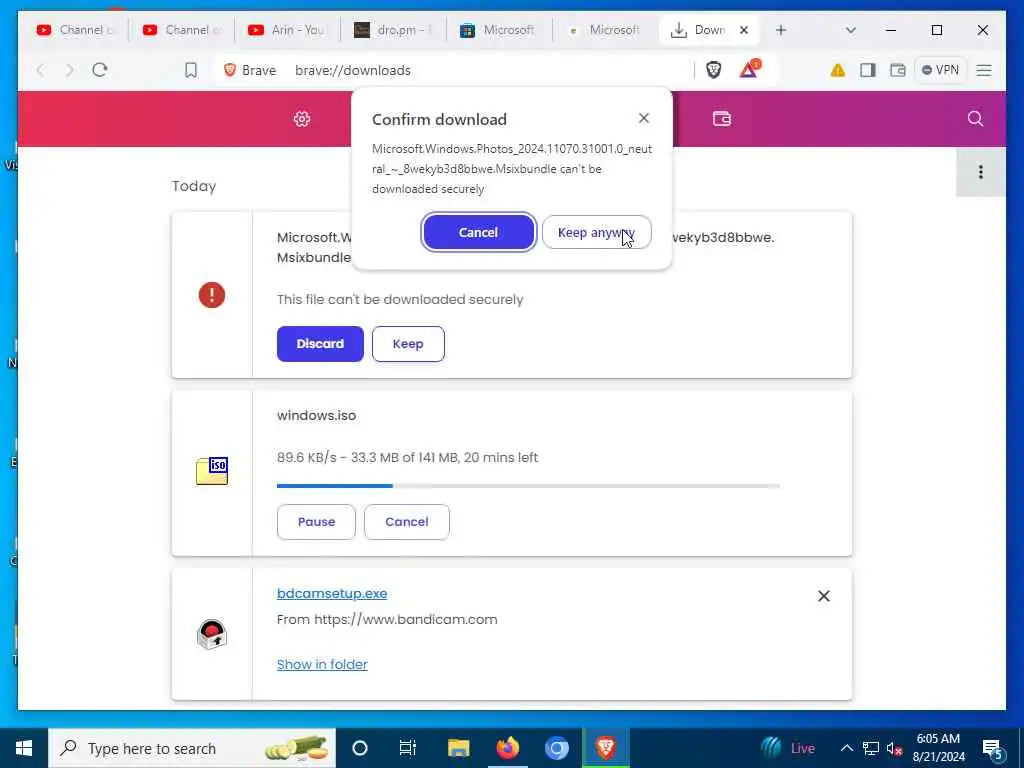Search downloads with the magnifier icon
The width and height of the screenshot is (1024, 768).
(975, 119)
